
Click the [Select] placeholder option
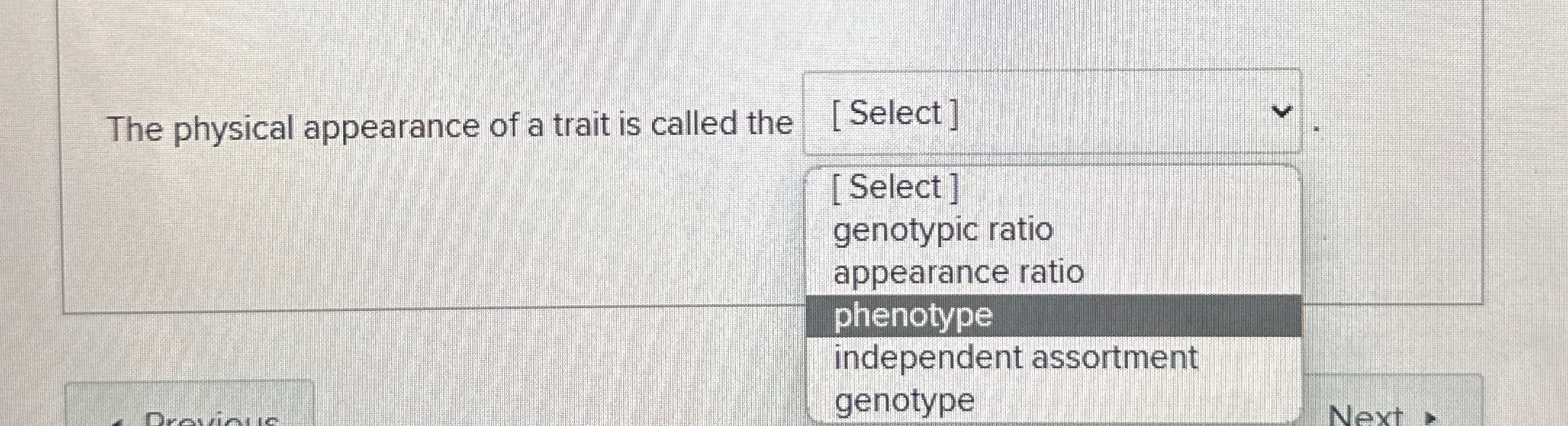894,186
